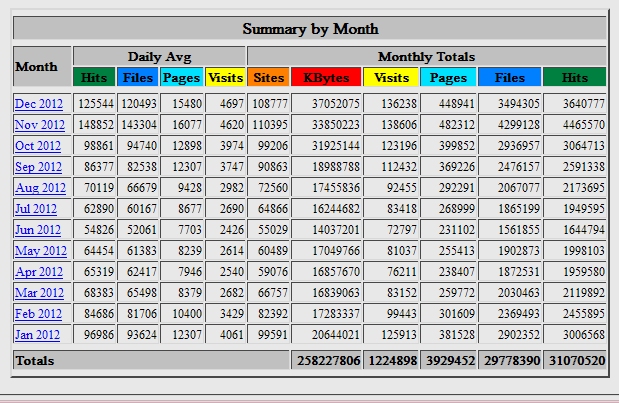Click the Totals row label
The height and width of the screenshot is (403, 619).
[x=35, y=360]
